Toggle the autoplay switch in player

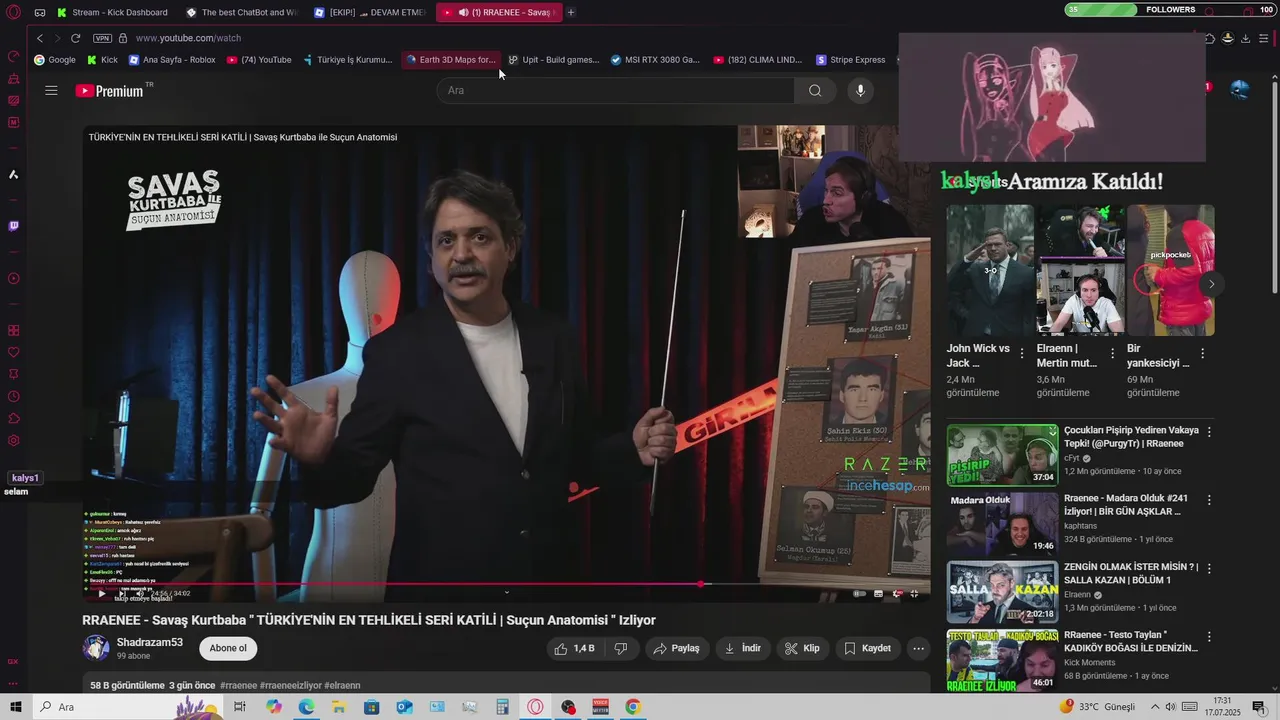click(x=859, y=593)
